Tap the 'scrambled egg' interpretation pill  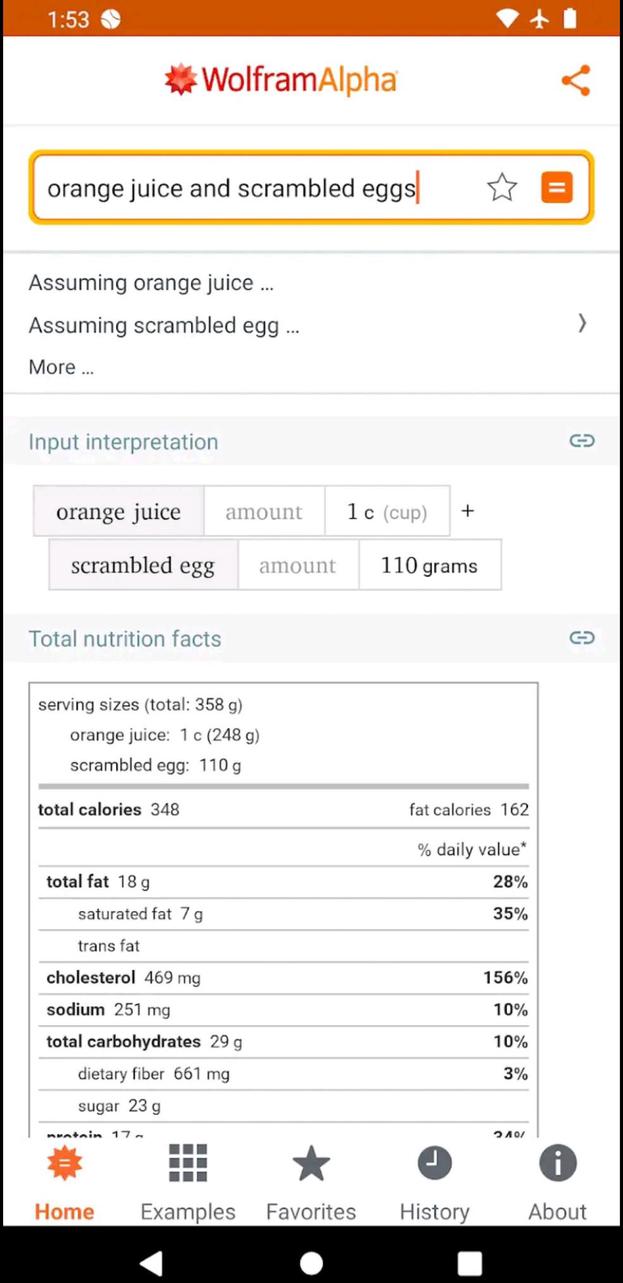click(x=142, y=565)
